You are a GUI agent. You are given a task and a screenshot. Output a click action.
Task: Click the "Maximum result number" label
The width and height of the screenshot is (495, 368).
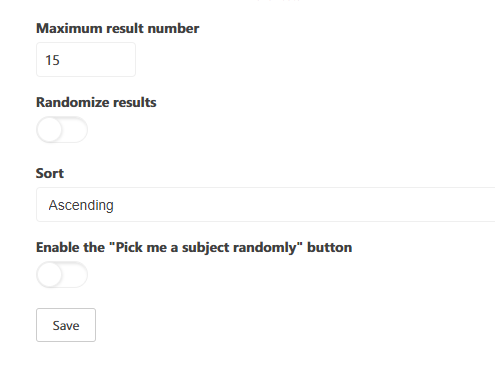[117, 28]
